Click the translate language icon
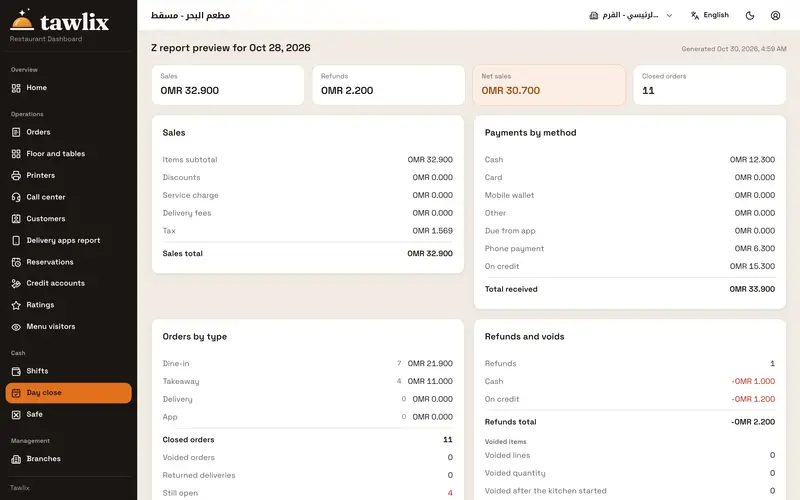The width and height of the screenshot is (800, 500). pos(694,15)
